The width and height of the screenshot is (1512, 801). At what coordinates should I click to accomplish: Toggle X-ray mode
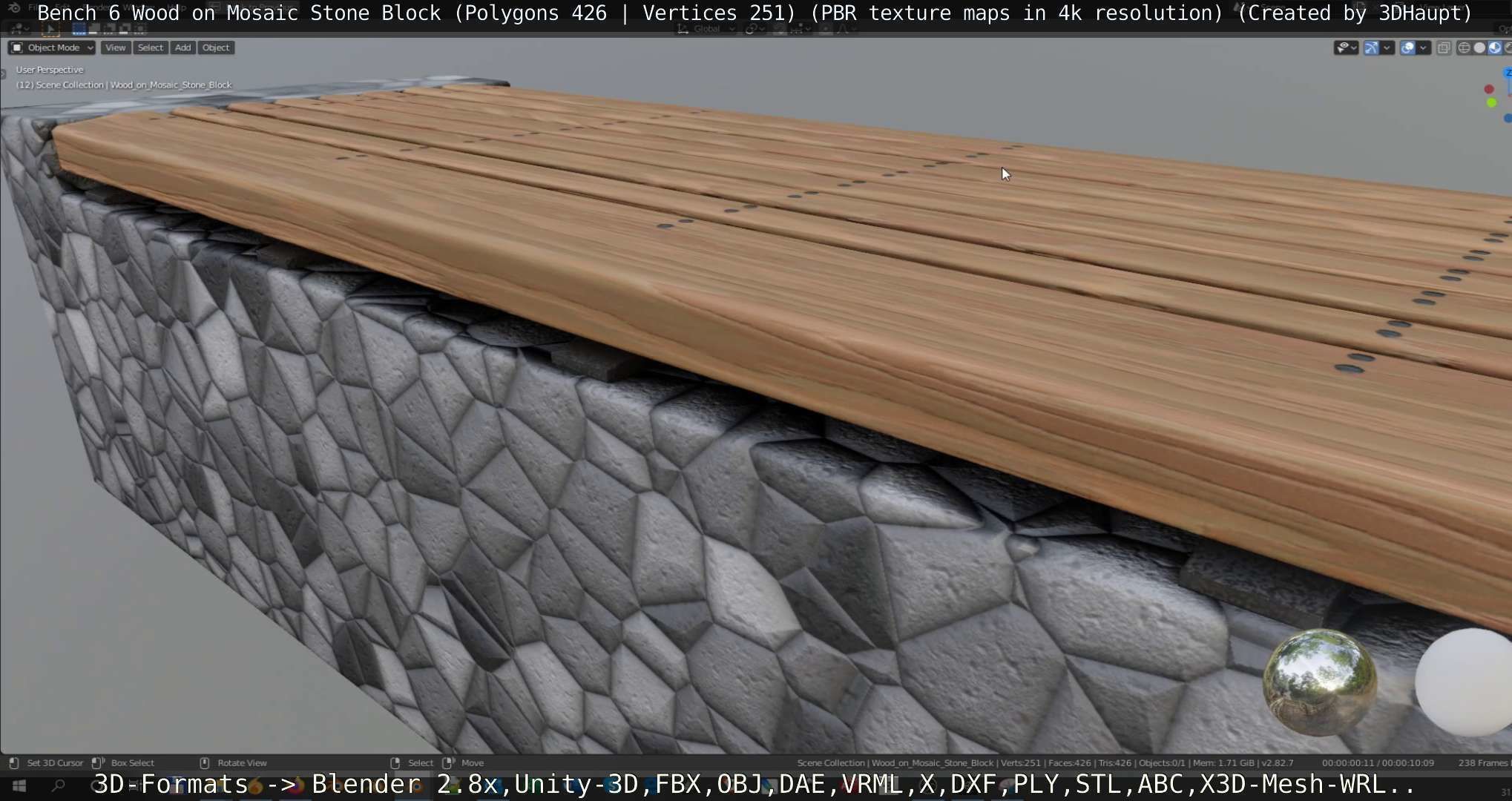coord(1444,48)
